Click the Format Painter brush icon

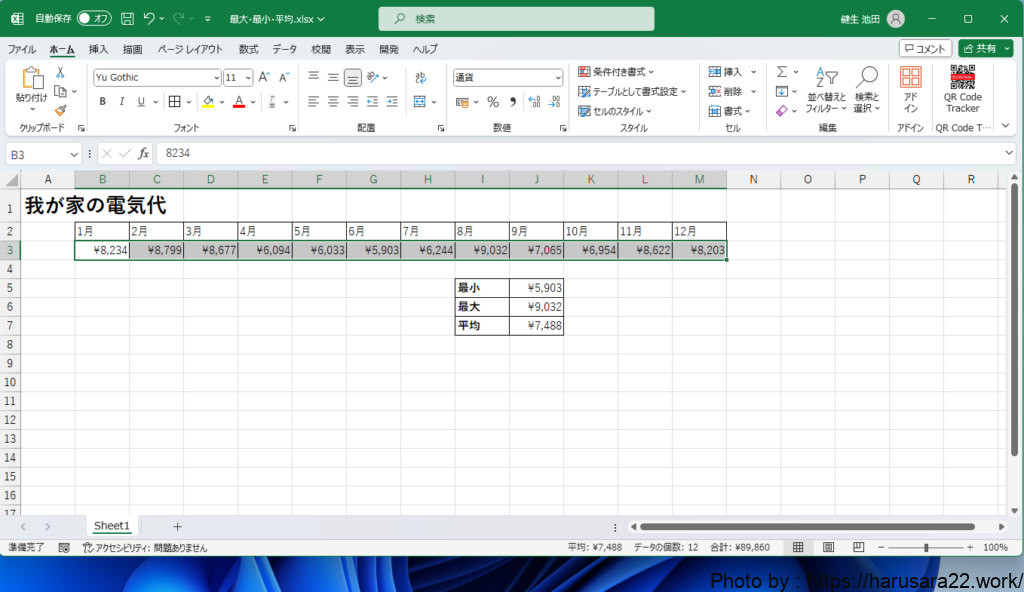tap(60, 110)
